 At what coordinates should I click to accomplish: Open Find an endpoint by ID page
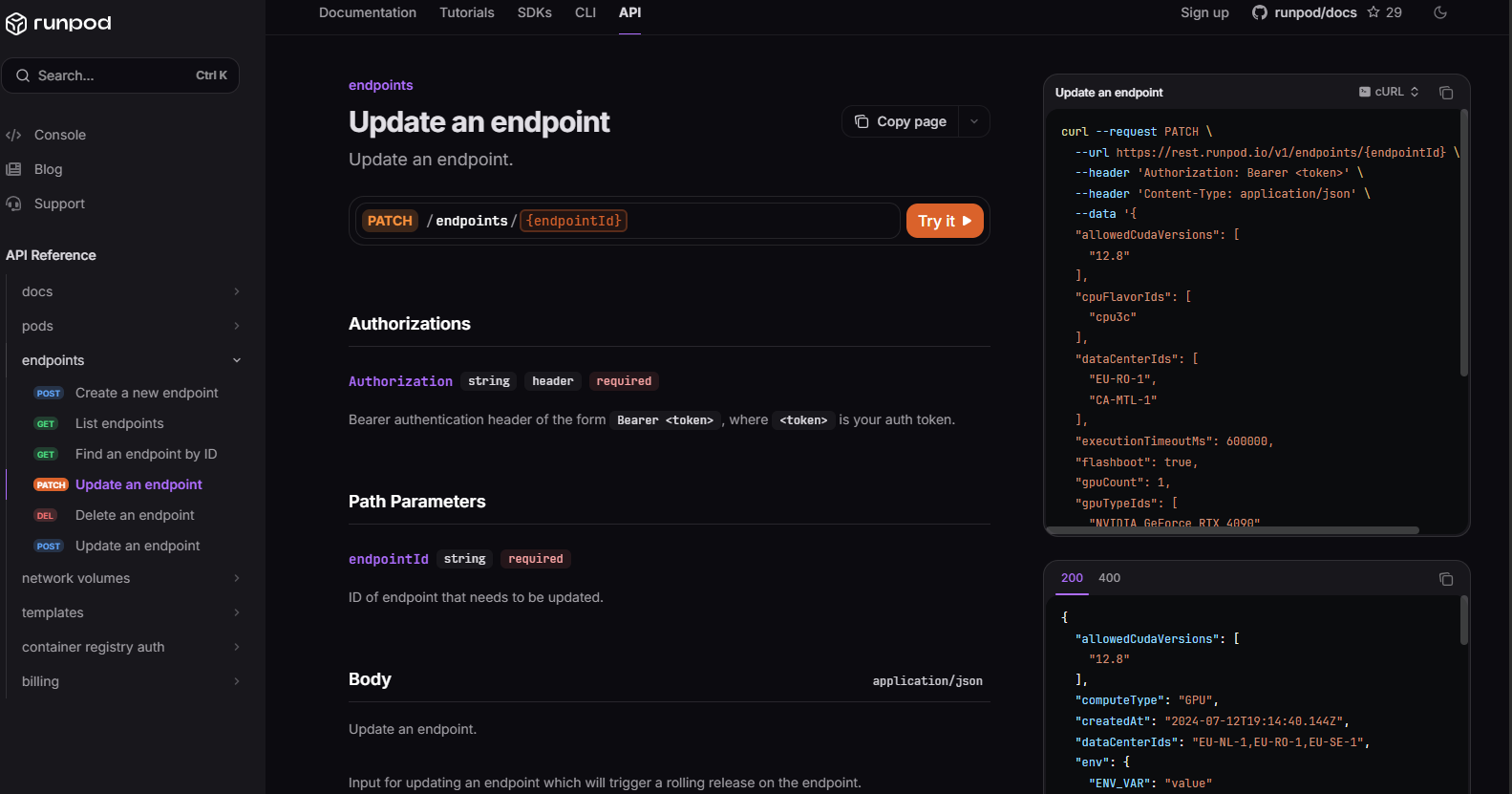click(146, 454)
